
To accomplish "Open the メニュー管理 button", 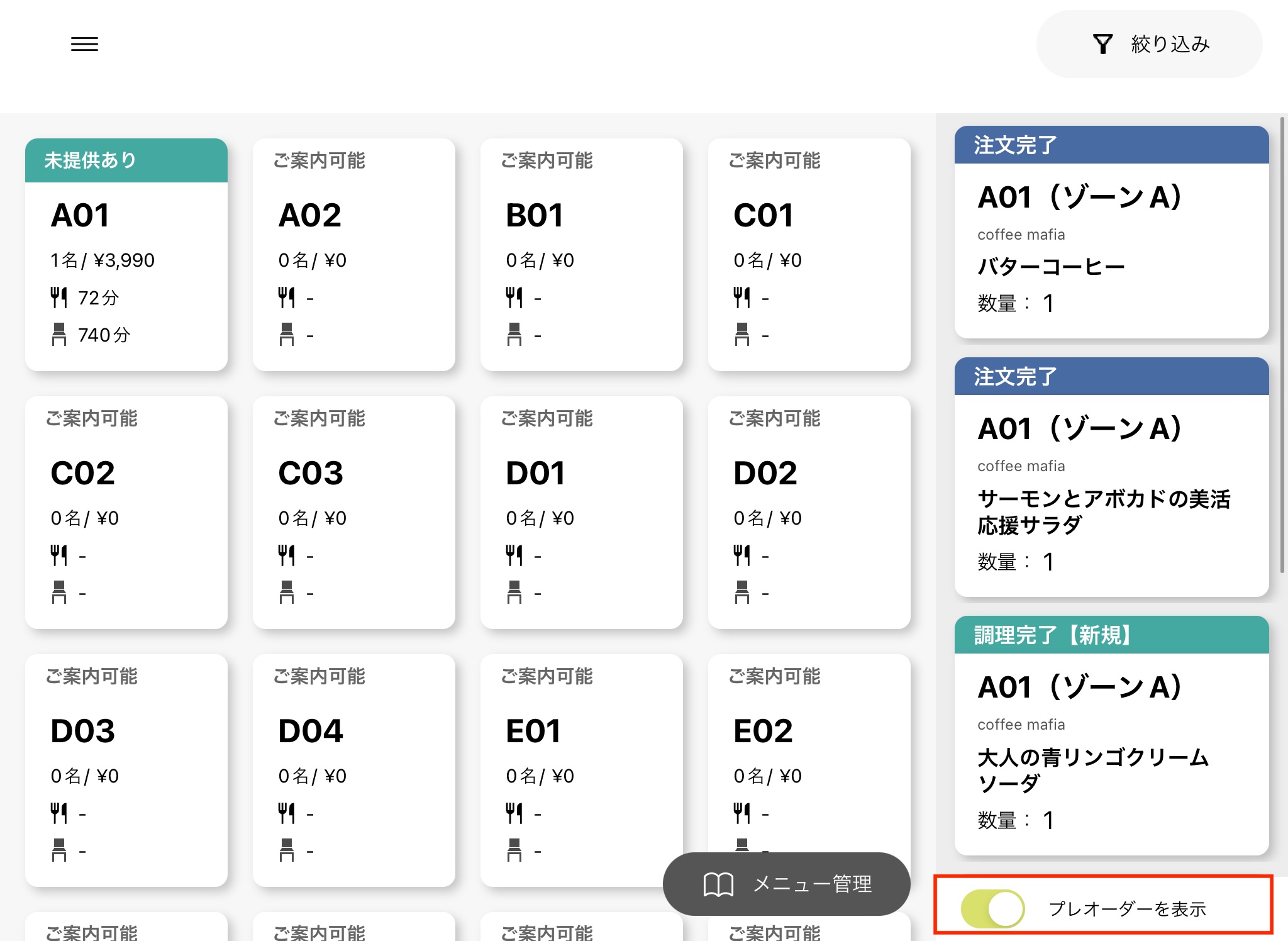I will click(812, 884).
